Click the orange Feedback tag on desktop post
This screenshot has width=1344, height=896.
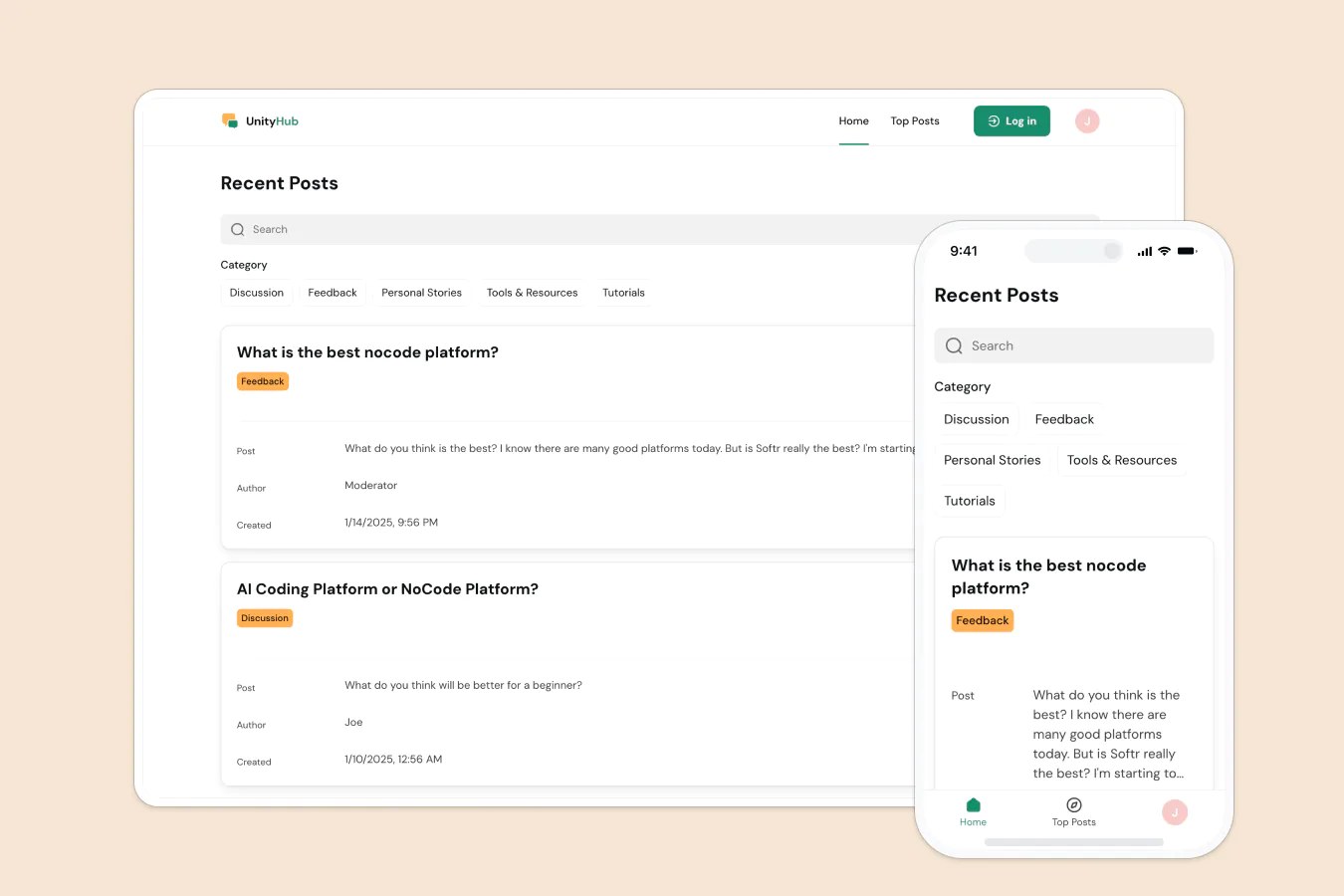point(263,381)
